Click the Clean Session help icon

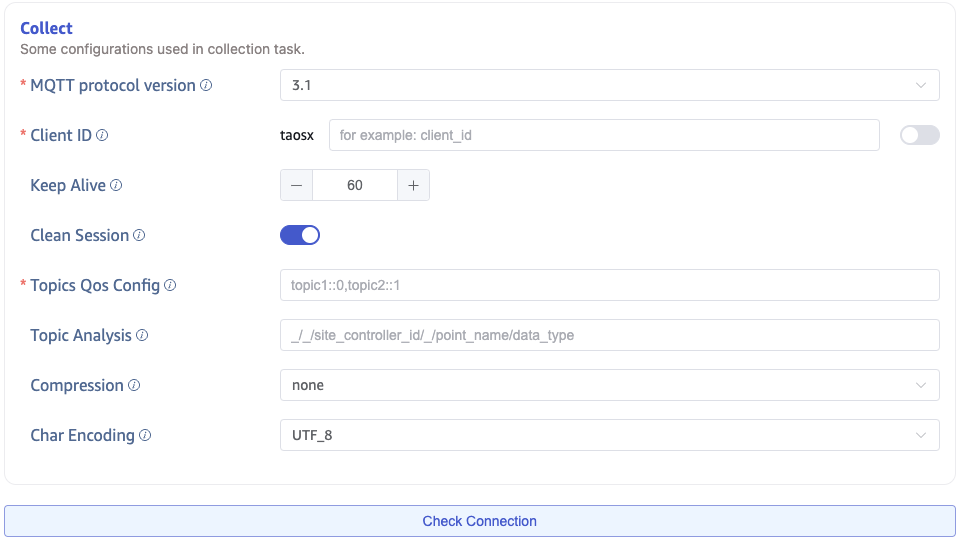(x=139, y=236)
